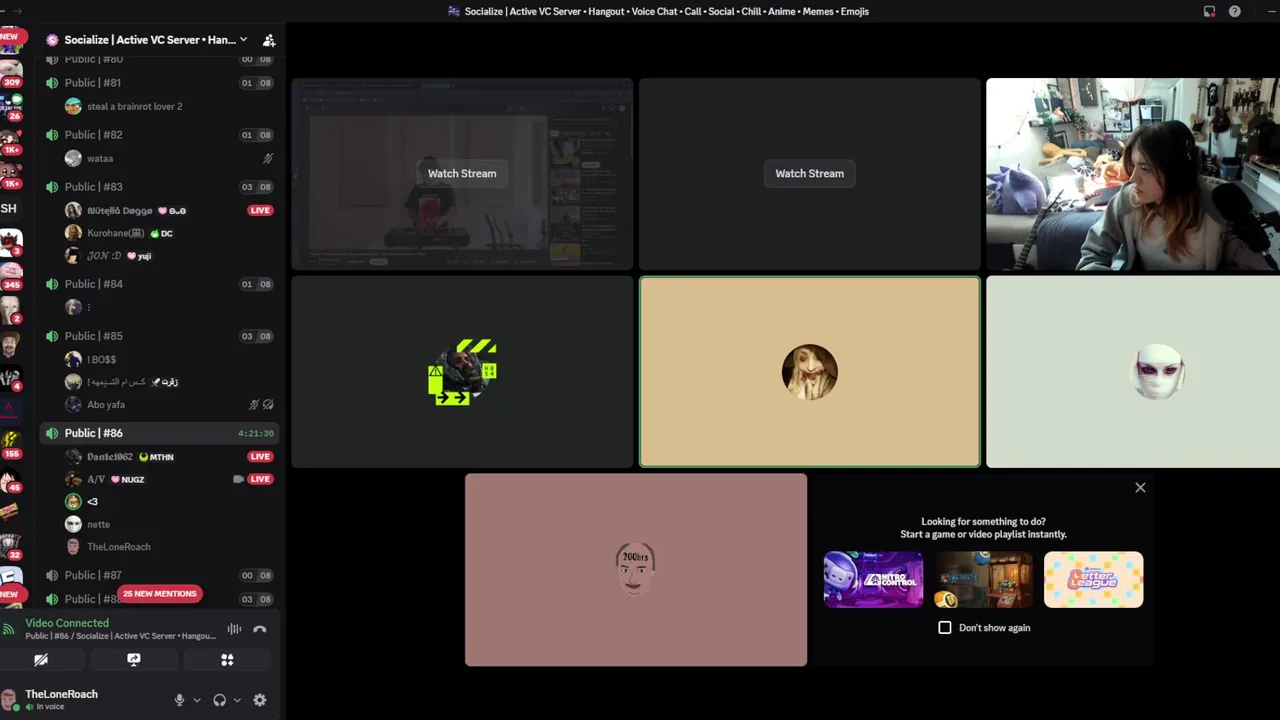Disconnect from voice with the hang-up icon
Screen dimensions: 1280x720
(x=260, y=629)
